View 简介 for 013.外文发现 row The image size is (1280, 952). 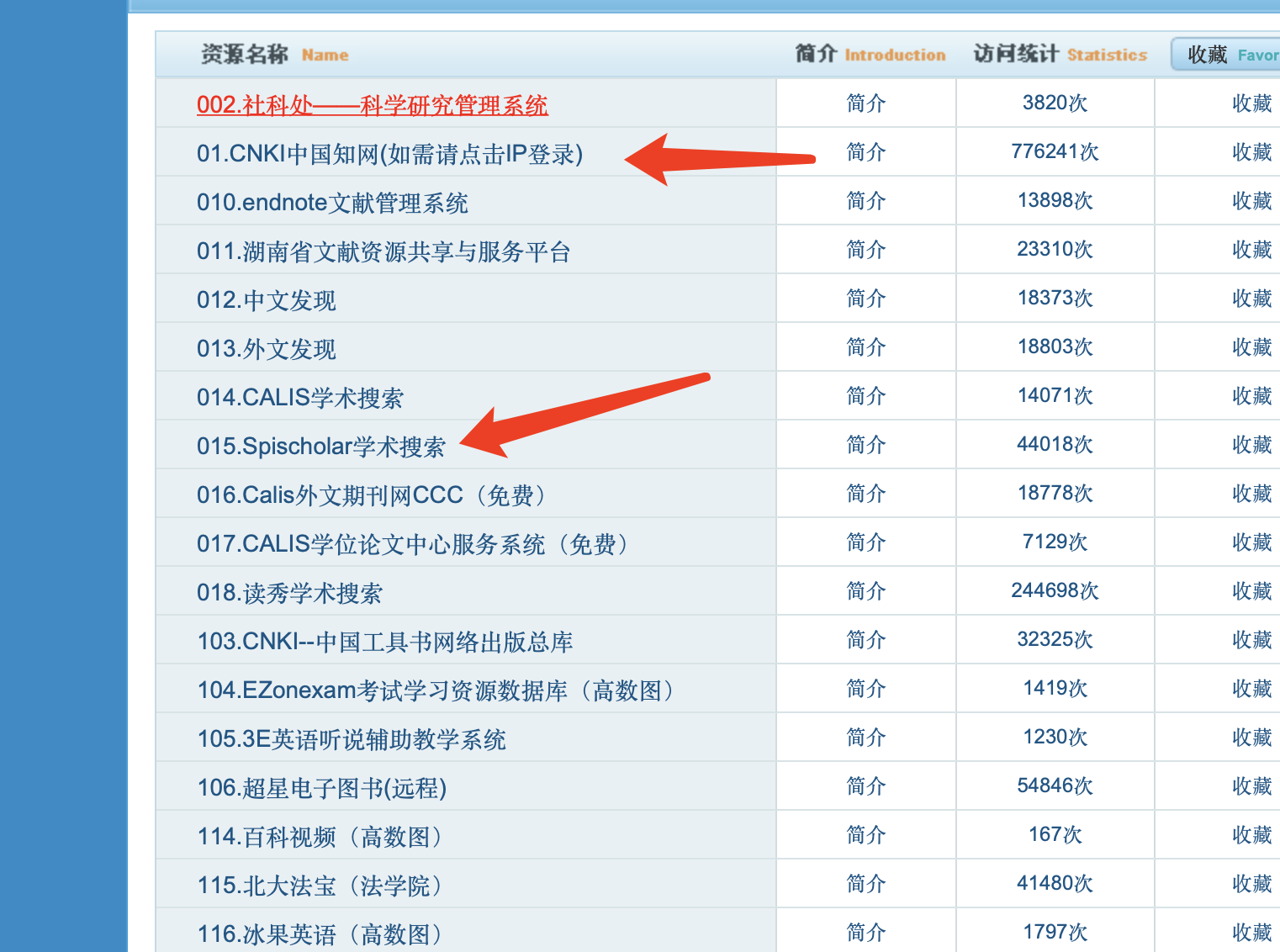click(866, 347)
